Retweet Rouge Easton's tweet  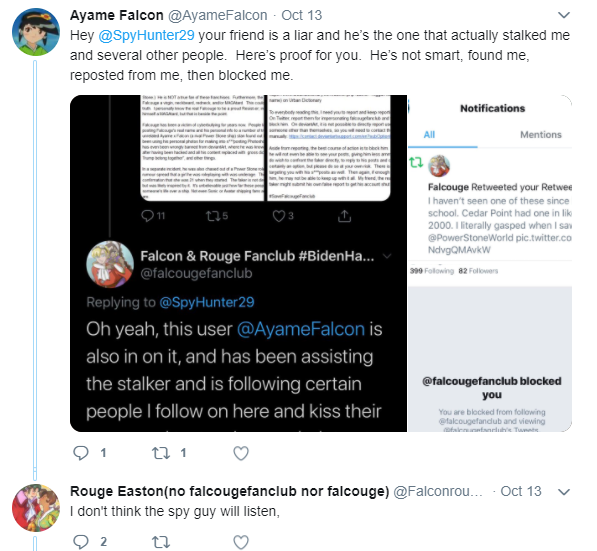point(161,542)
